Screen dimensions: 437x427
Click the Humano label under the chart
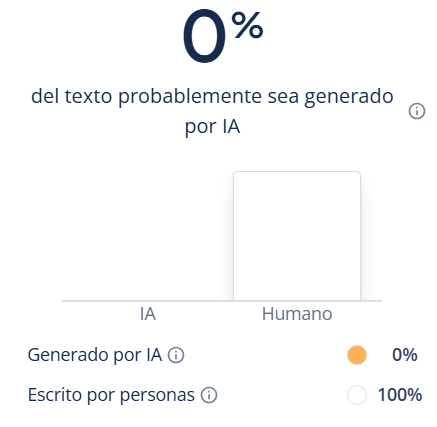pos(297,314)
